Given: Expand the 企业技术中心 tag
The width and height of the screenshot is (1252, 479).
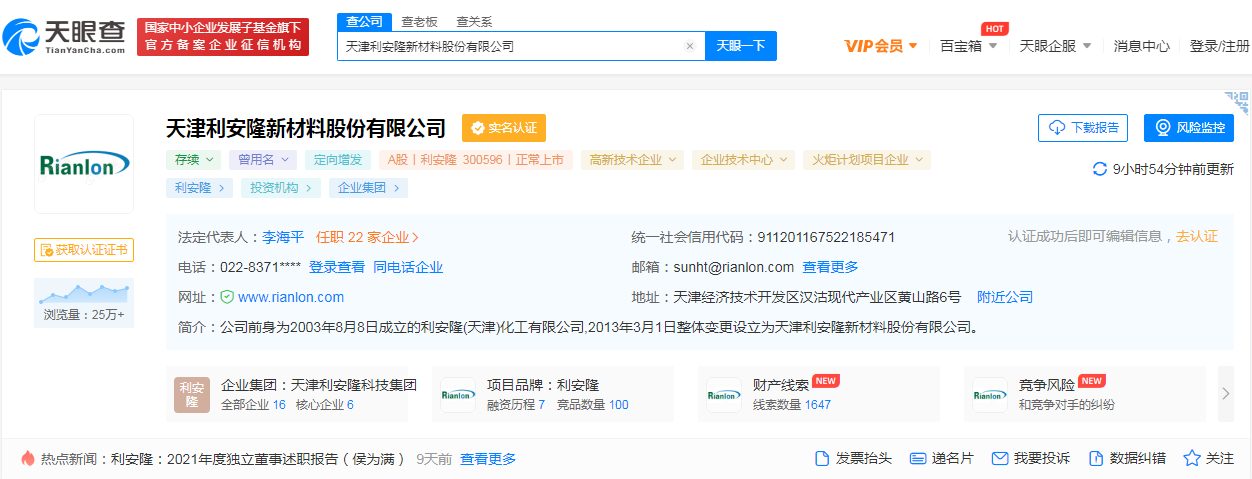Looking at the screenshot, I should coord(744,159).
